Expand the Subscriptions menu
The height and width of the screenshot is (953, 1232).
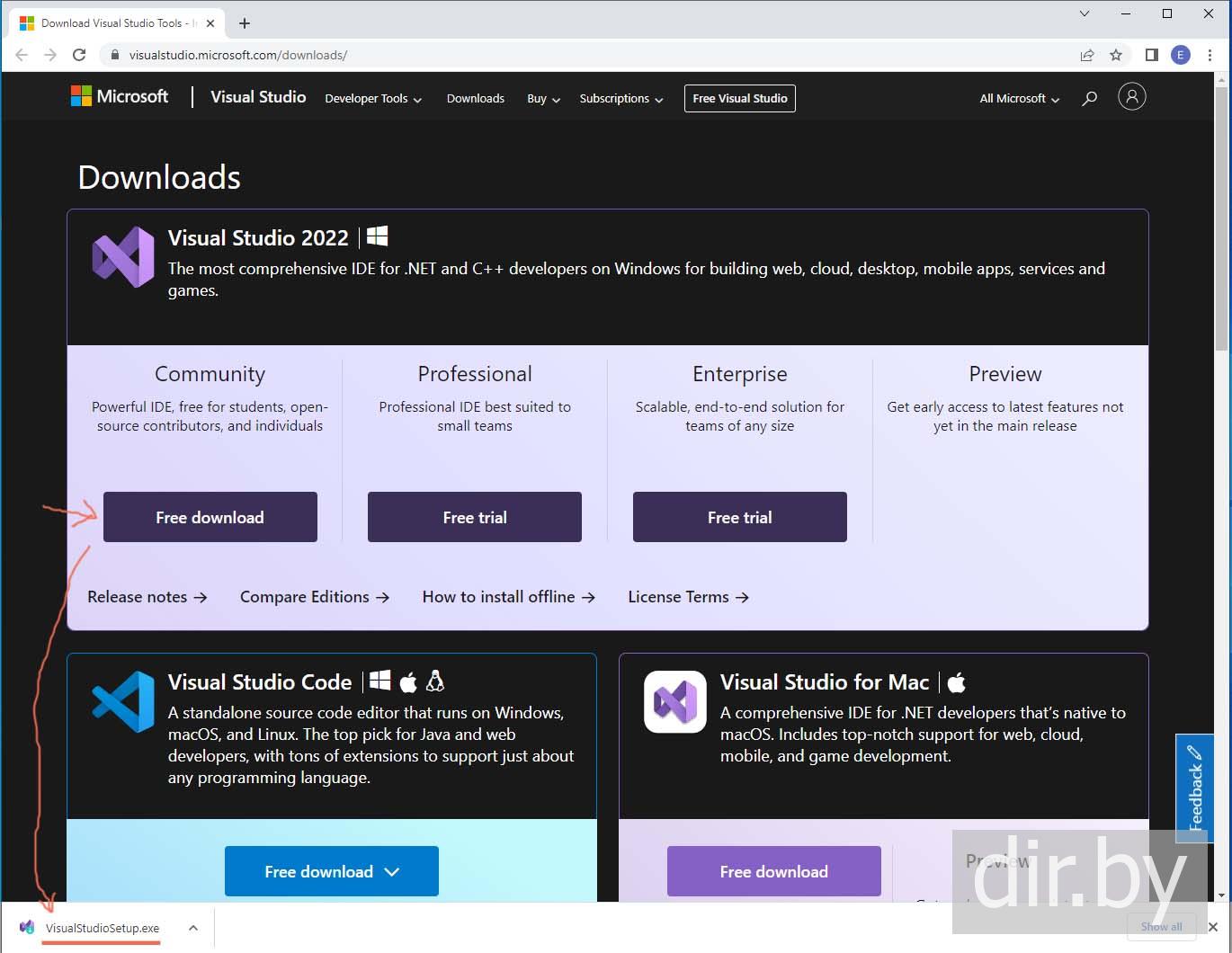pos(620,99)
